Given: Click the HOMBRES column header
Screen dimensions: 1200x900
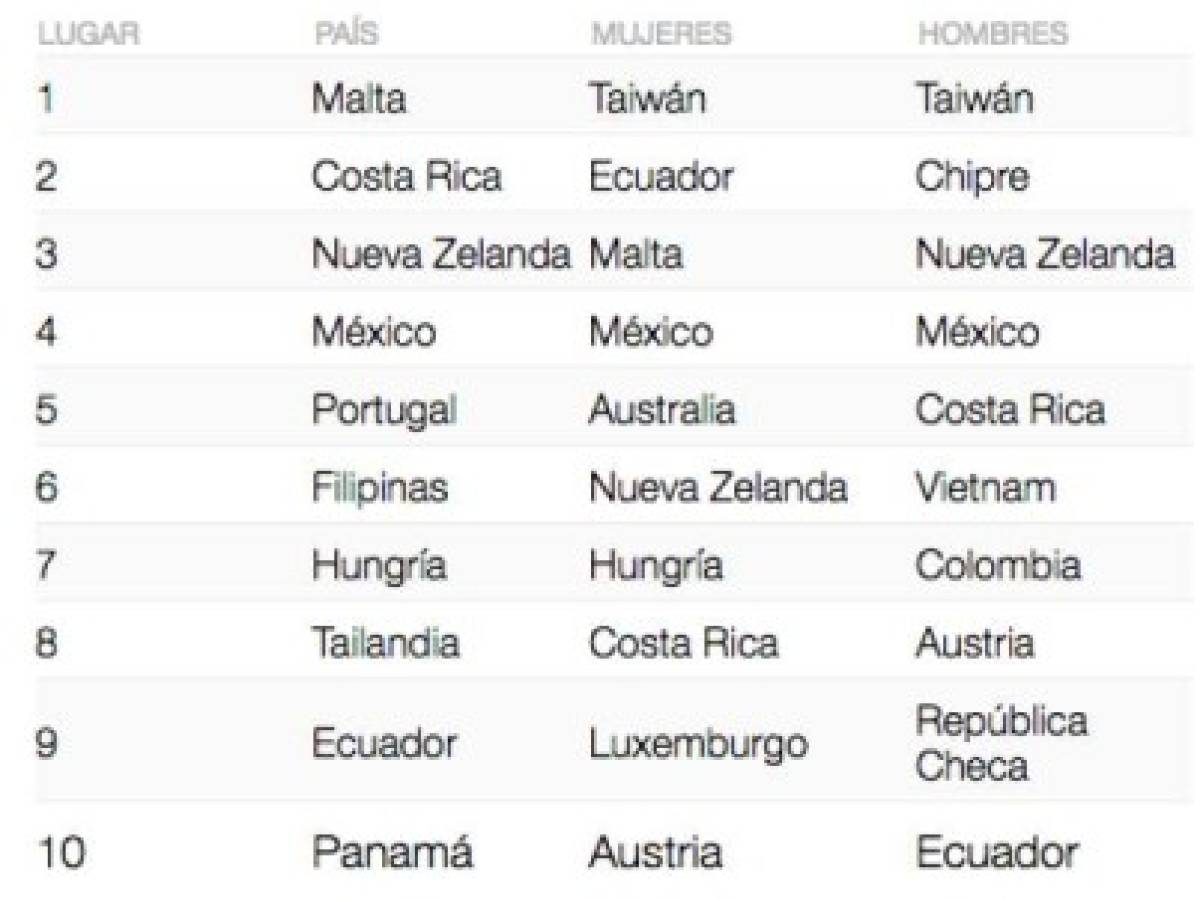Looking at the screenshot, I should (x=993, y=33).
